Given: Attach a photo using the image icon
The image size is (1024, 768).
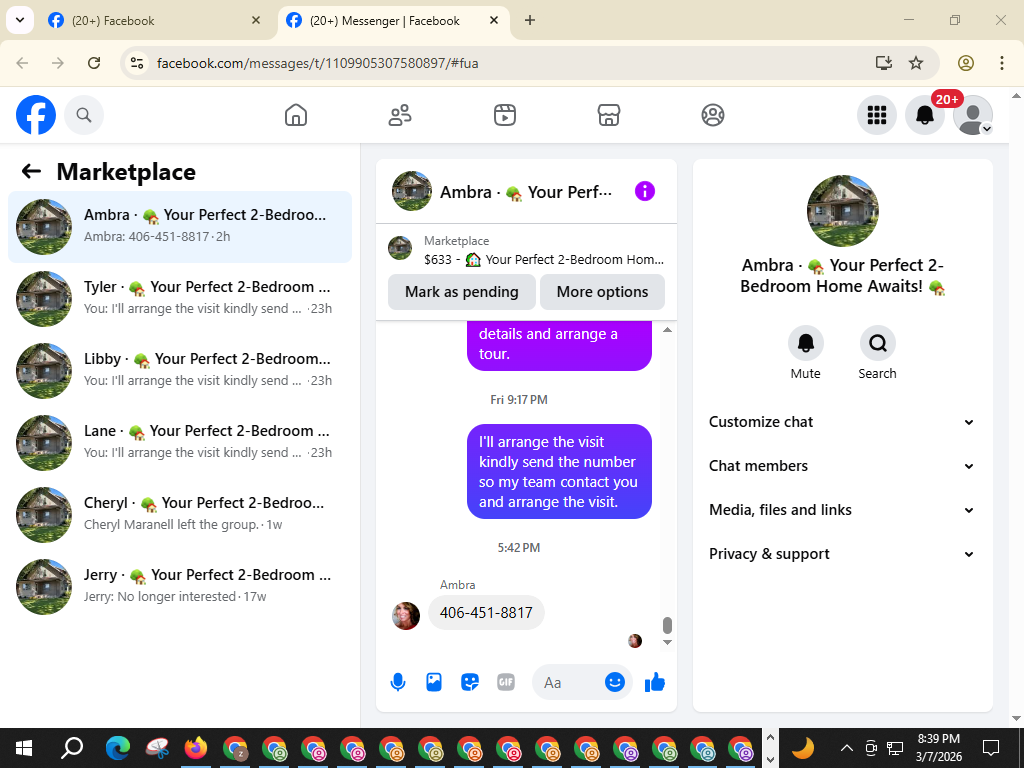Looking at the screenshot, I should pyautogui.click(x=434, y=682).
